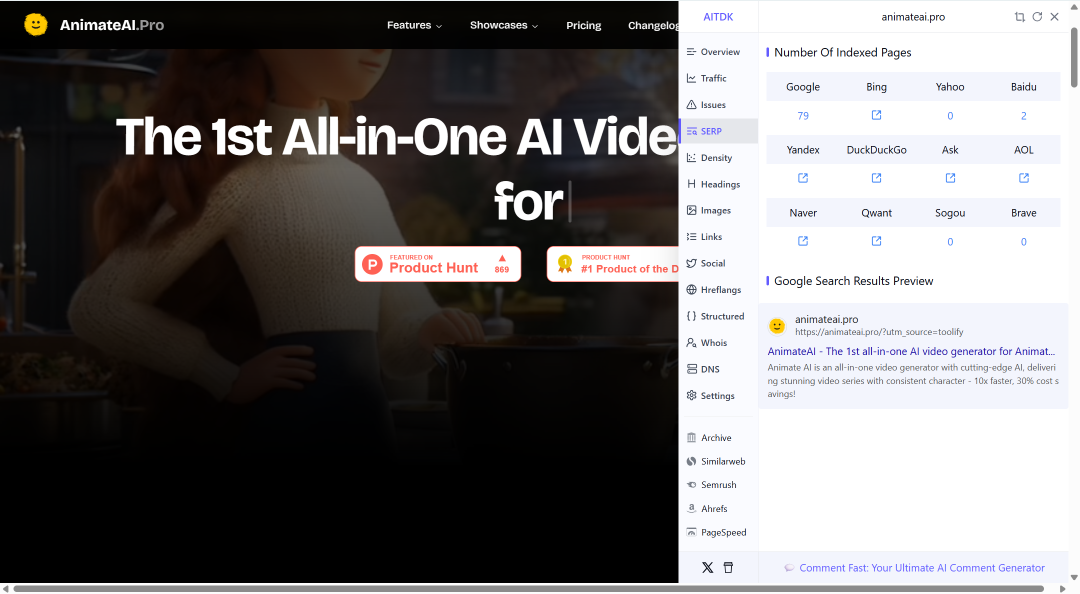Click the Baidu indexed count 2
This screenshot has height=594, width=1080.
(1024, 116)
